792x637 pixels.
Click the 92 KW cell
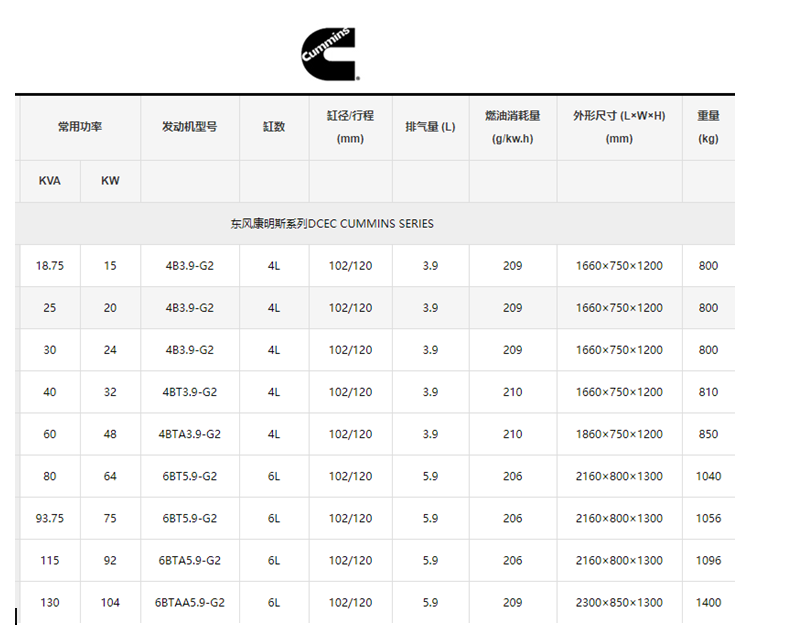(x=110, y=560)
